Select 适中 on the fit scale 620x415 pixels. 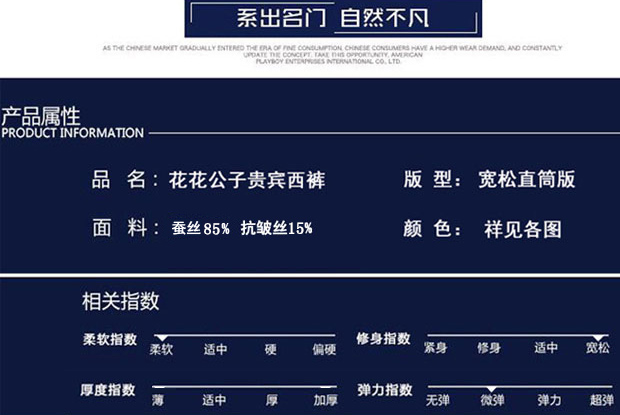[546, 348]
